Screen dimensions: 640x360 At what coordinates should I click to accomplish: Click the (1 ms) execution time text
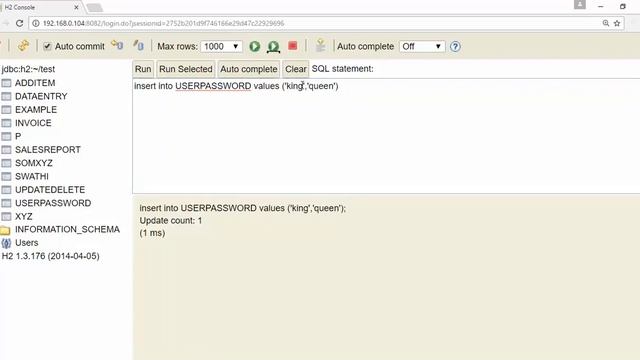click(152, 233)
